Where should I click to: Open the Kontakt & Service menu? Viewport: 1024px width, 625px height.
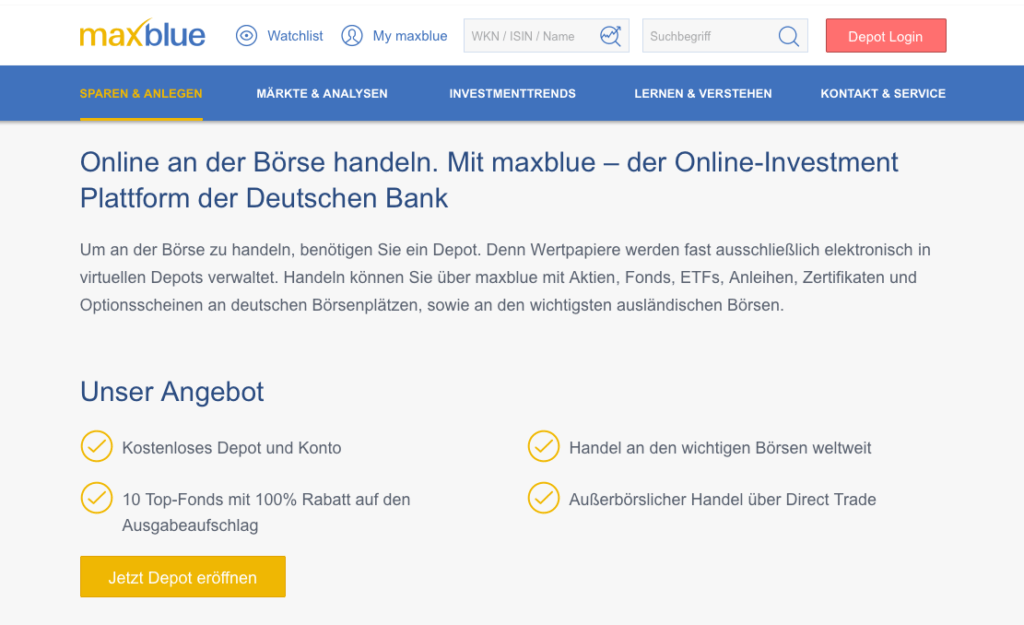(883, 93)
